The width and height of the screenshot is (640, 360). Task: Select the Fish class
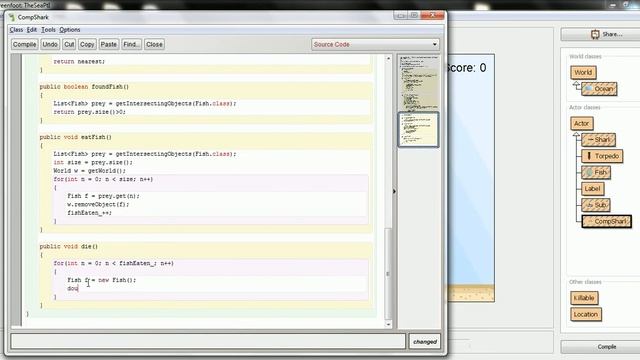(596, 172)
